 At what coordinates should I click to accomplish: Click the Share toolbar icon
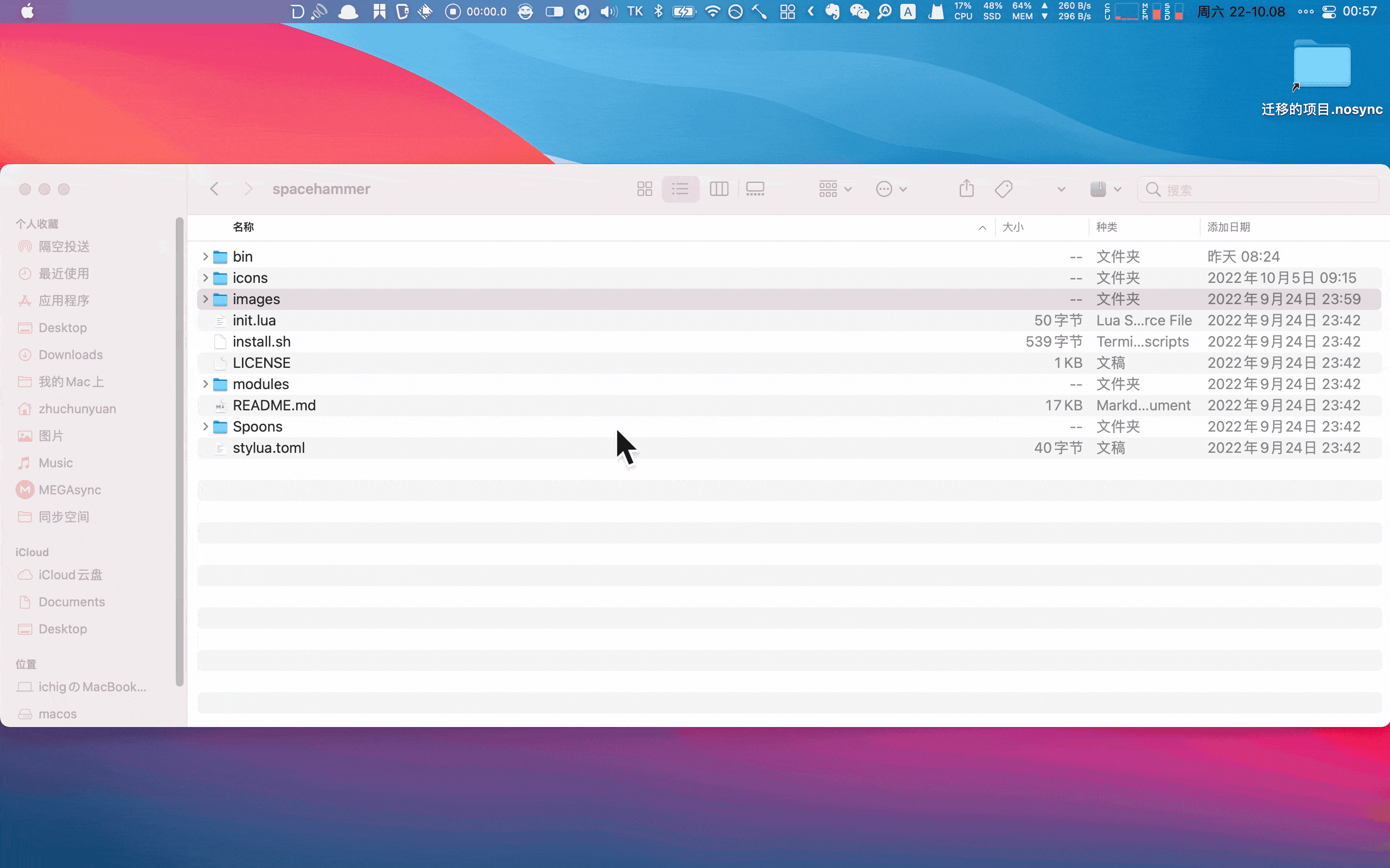[966, 188]
